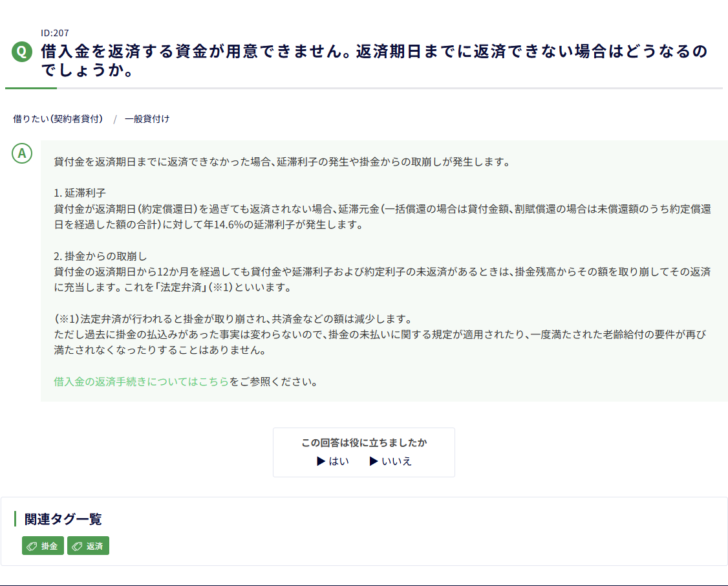Click the green A answer icon
Image resolution: width=728 pixels, height=586 pixels.
[22, 153]
